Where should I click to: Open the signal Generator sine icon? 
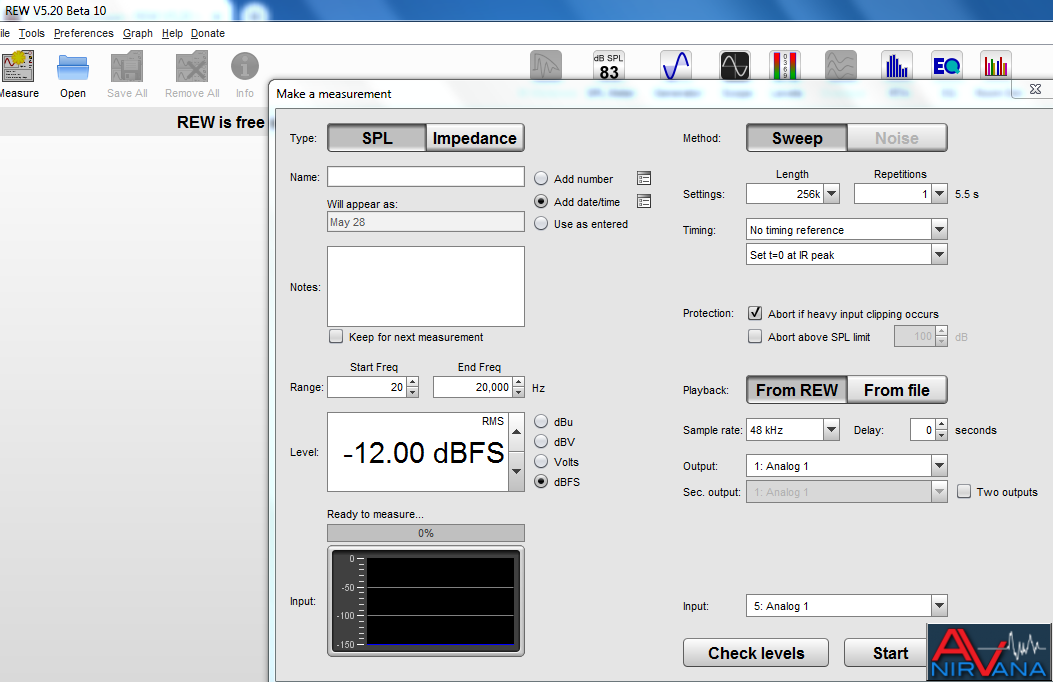click(x=676, y=66)
